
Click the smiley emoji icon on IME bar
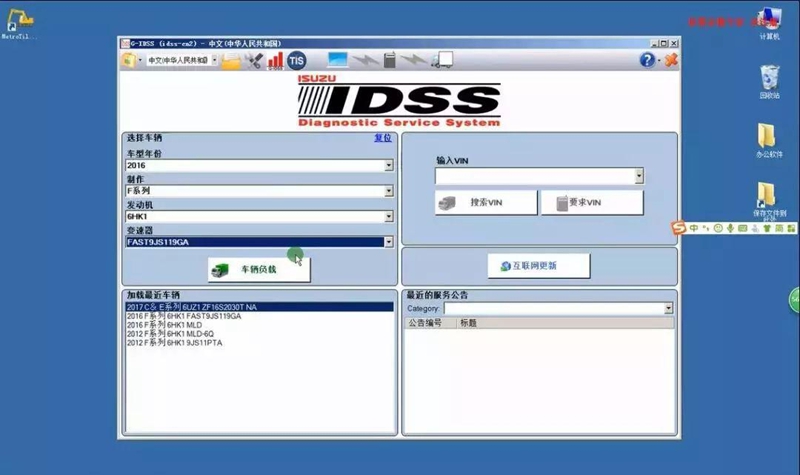point(718,228)
